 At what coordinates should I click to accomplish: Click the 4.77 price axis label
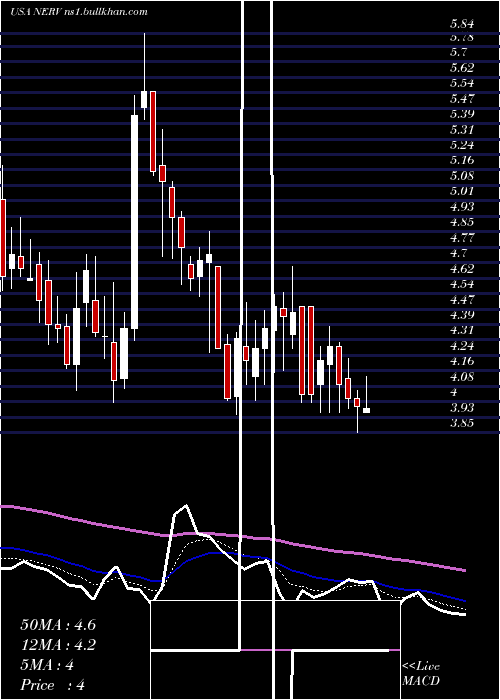point(462,238)
